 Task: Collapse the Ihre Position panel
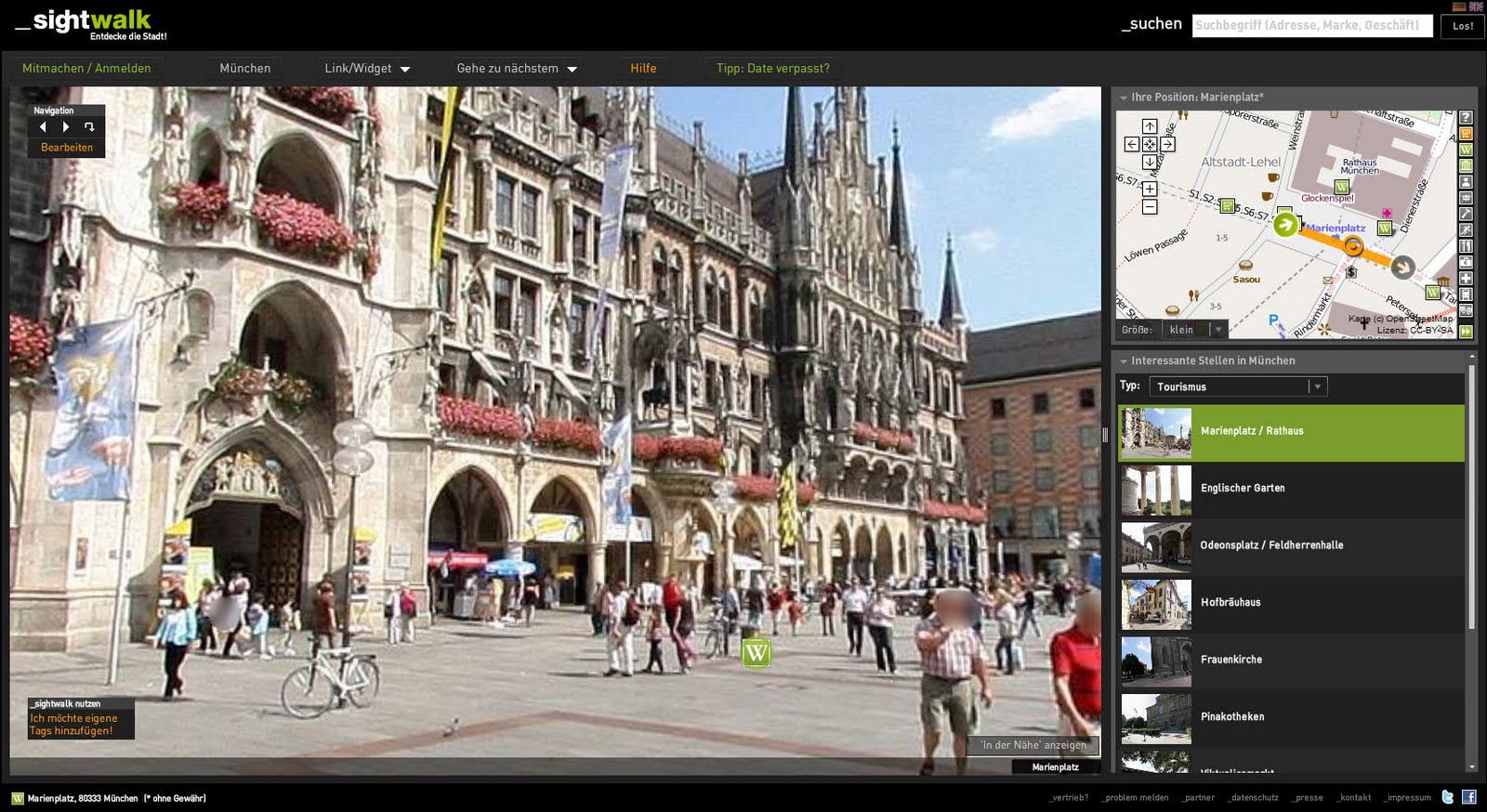tap(1124, 98)
